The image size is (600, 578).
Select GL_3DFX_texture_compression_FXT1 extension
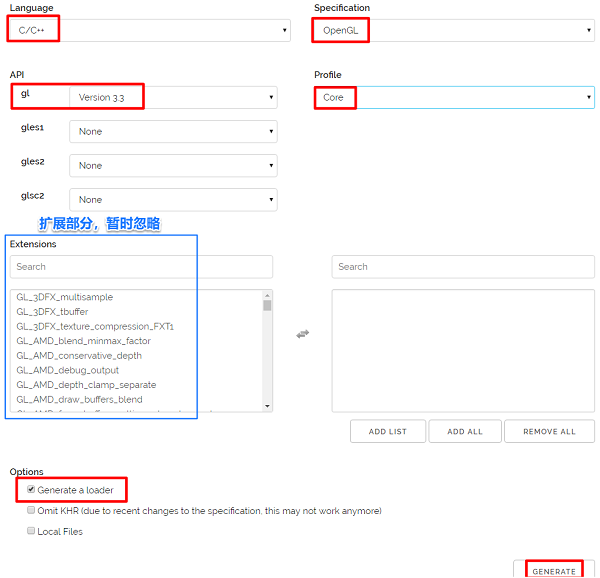95,326
